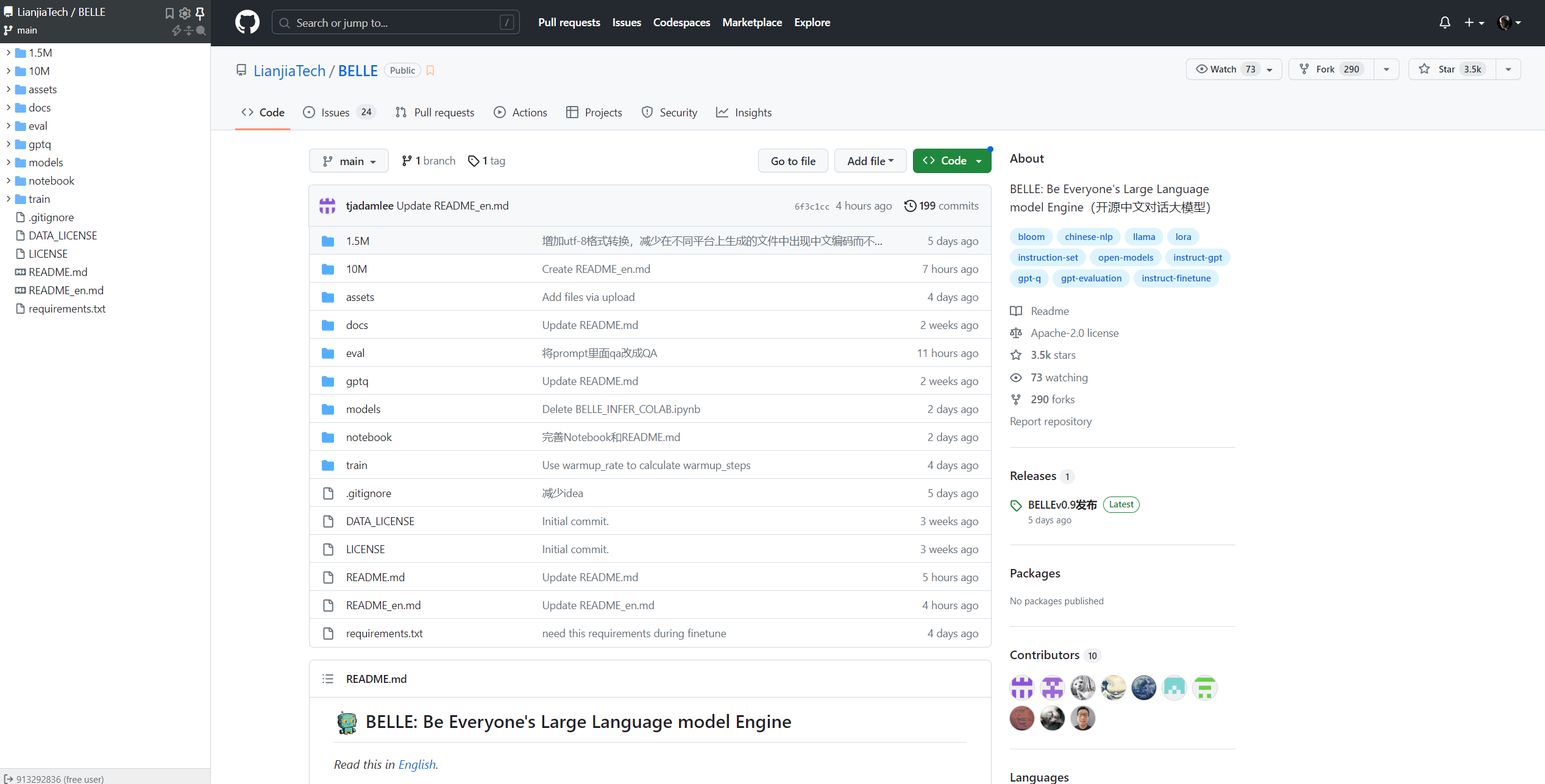
Task: Open Pull requests in top navigation
Action: click(x=569, y=23)
